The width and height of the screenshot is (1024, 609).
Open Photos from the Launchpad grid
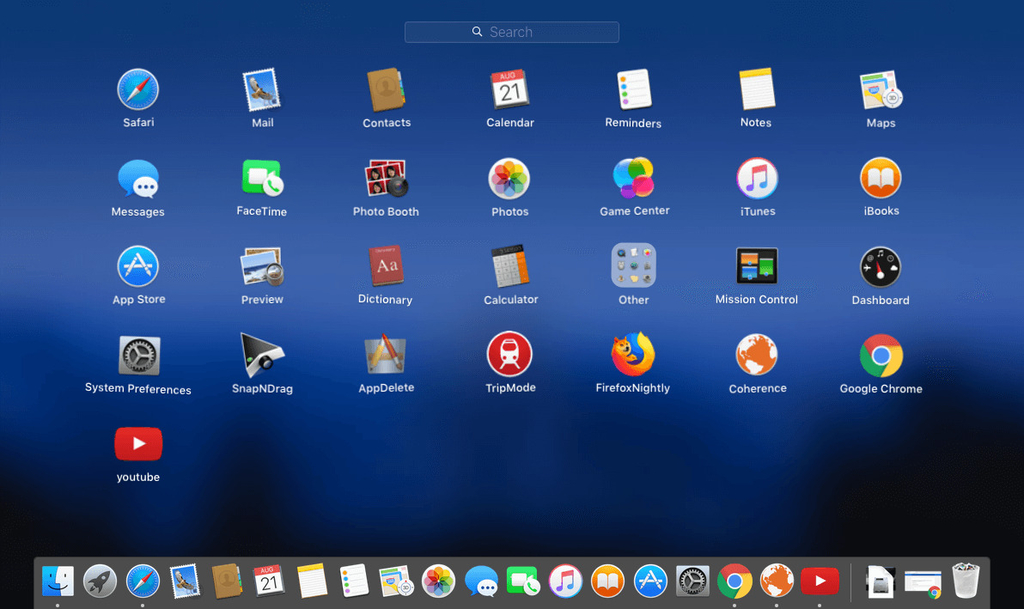click(509, 178)
